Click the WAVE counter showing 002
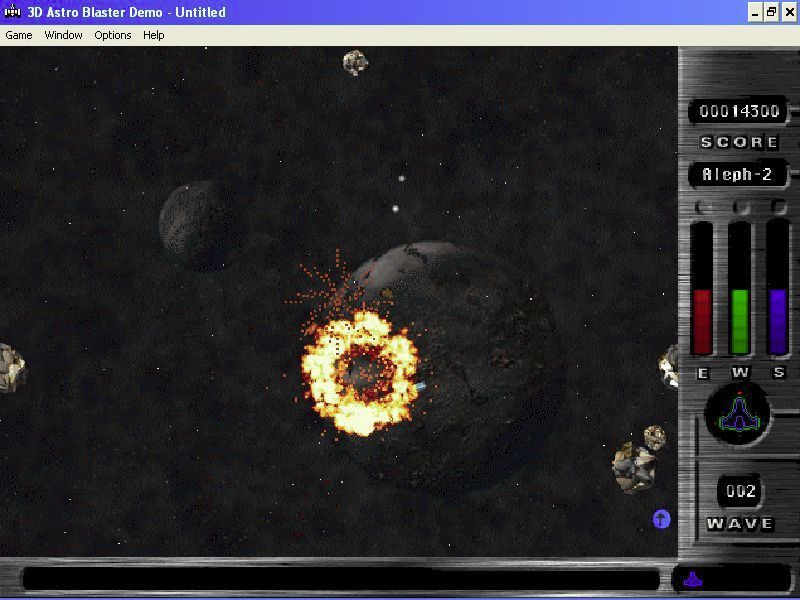 click(x=741, y=491)
